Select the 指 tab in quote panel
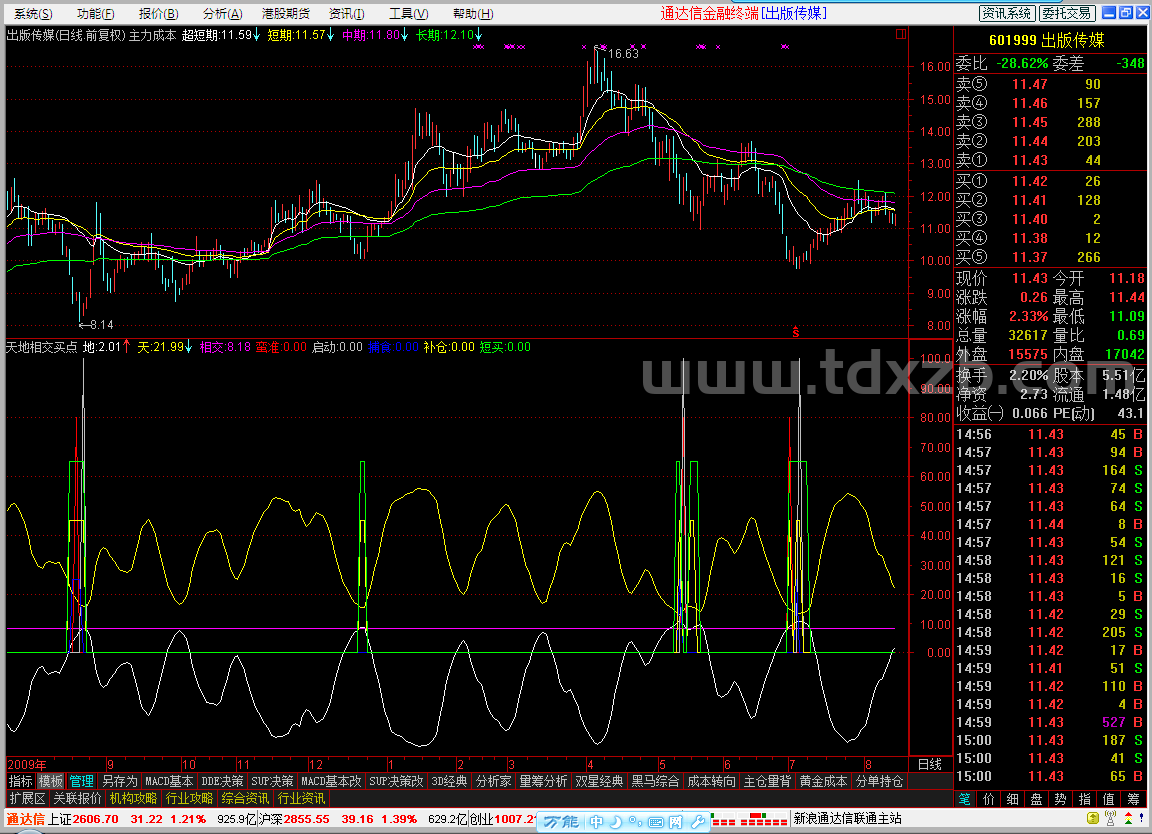The width and height of the screenshot is (1152, 834). (1084, 799)
